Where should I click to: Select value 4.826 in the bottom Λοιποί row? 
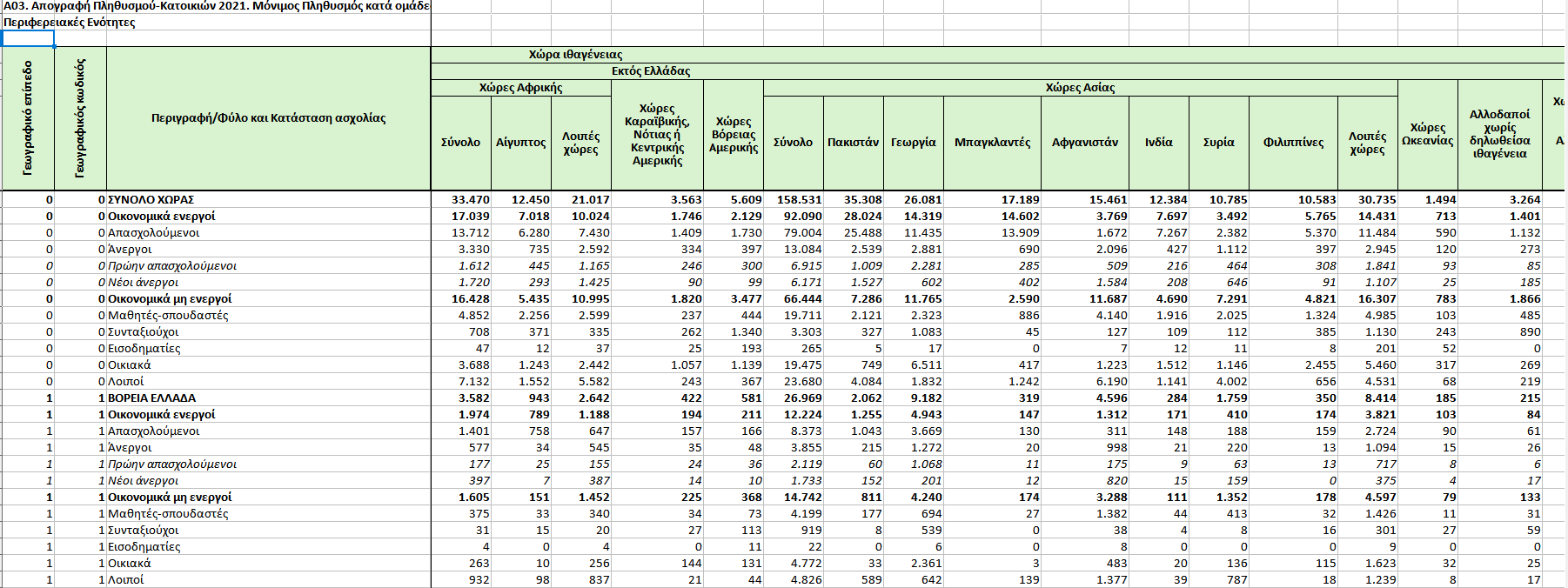807,580
